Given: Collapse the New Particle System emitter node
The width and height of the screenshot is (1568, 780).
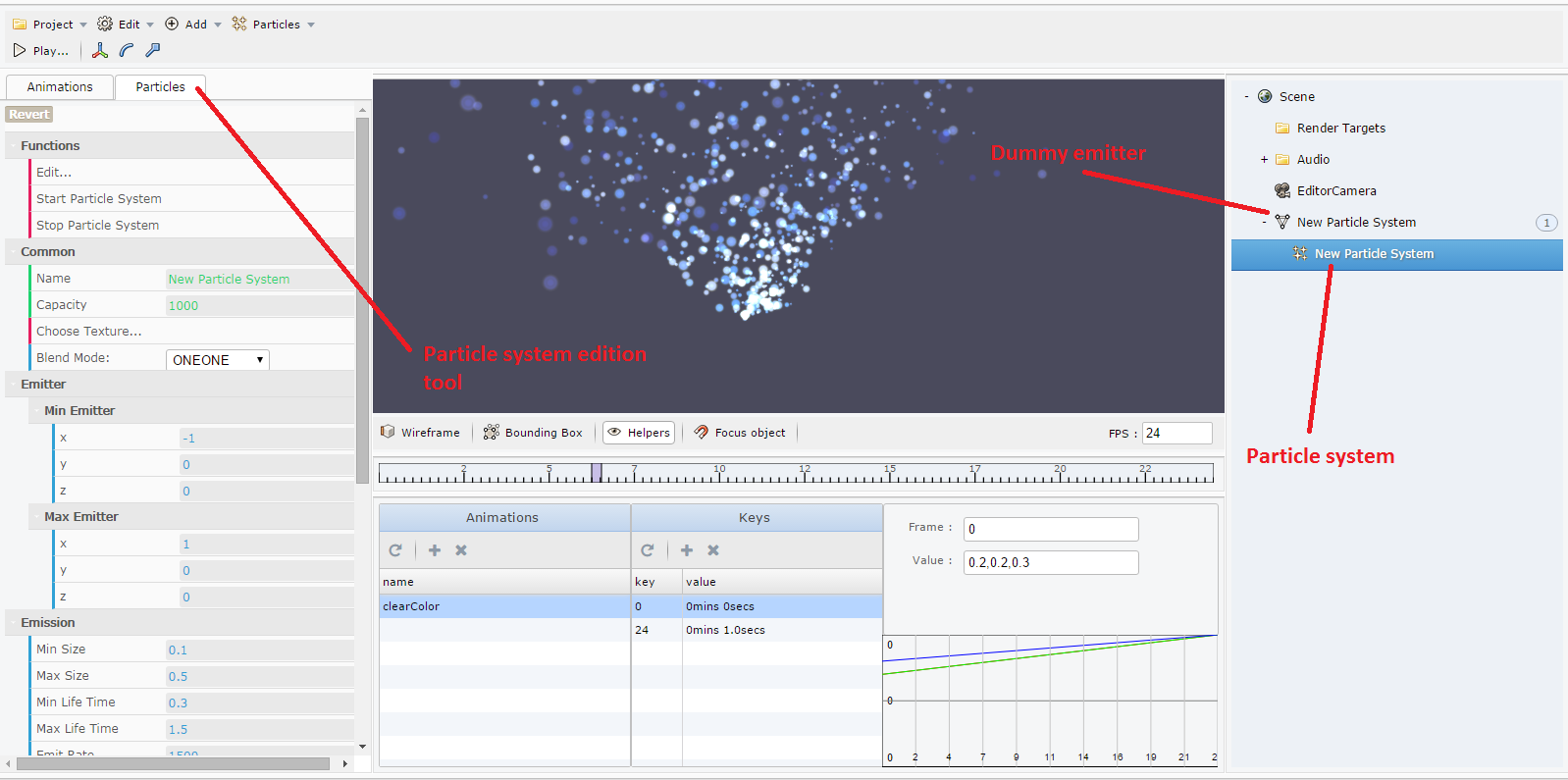Looking at the screenshot, I should click(x=1264, y=223).
